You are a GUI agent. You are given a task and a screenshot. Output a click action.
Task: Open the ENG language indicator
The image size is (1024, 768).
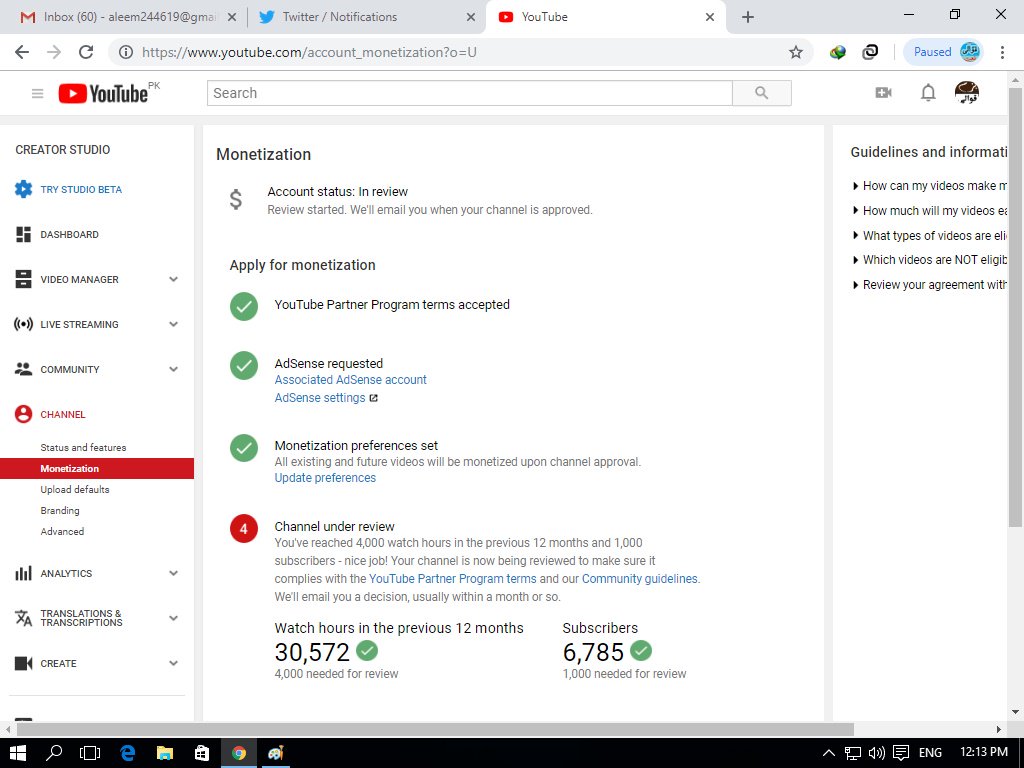tap(930, 753)
